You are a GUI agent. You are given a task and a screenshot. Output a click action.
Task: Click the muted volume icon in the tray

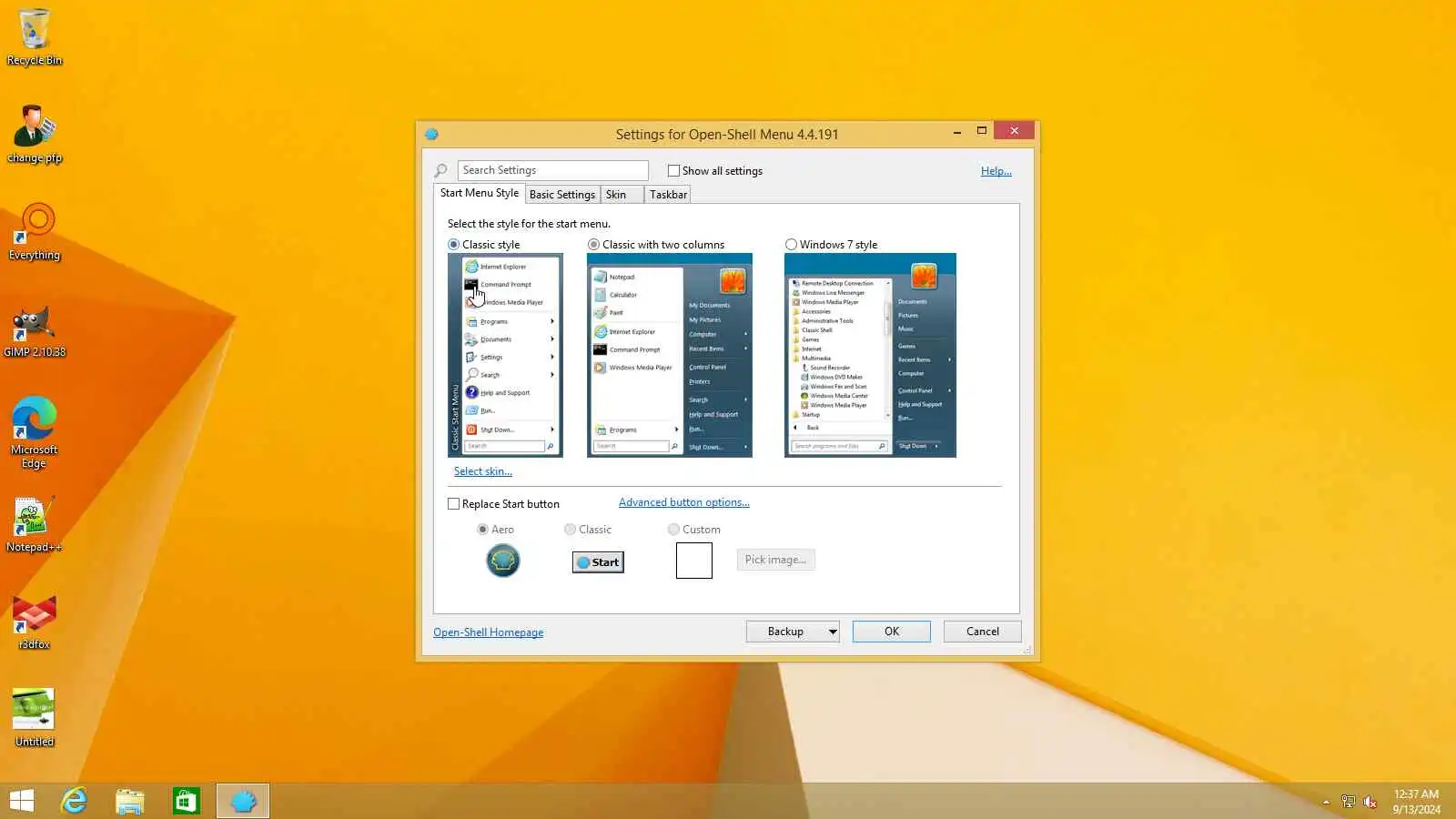pyautogui.click(x=1370, y=802)
